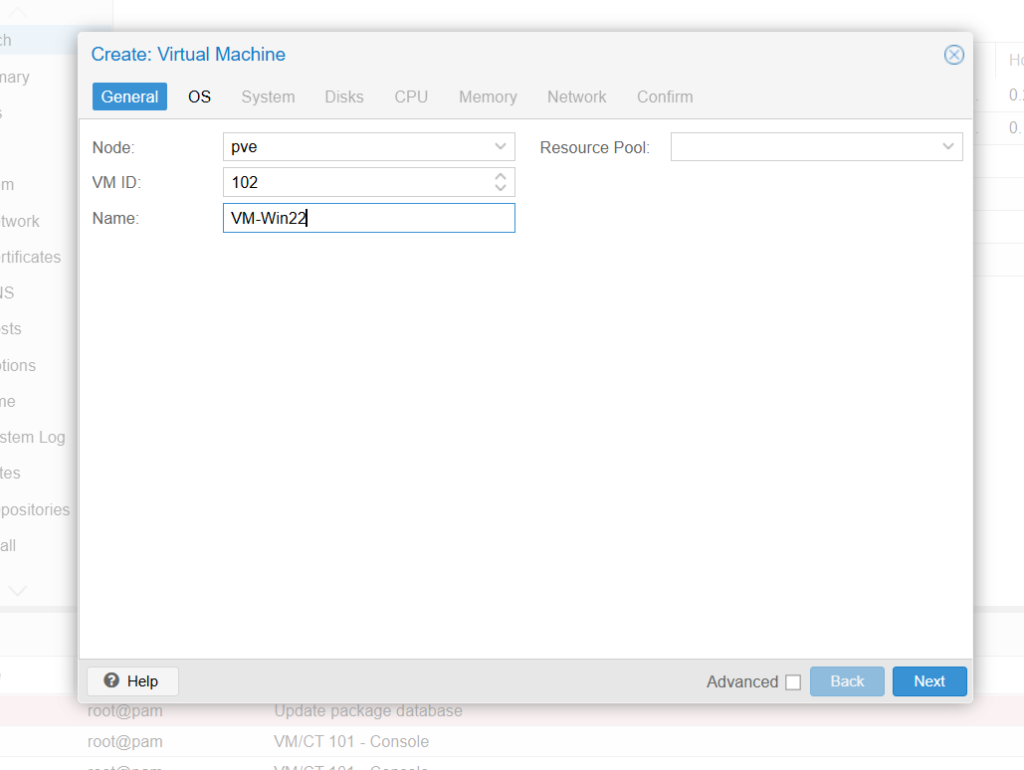Image resolution: width=1024 pixels, height=770 pixels.
Task: Enable the Advanced checkbox
Action: (793, 682)
